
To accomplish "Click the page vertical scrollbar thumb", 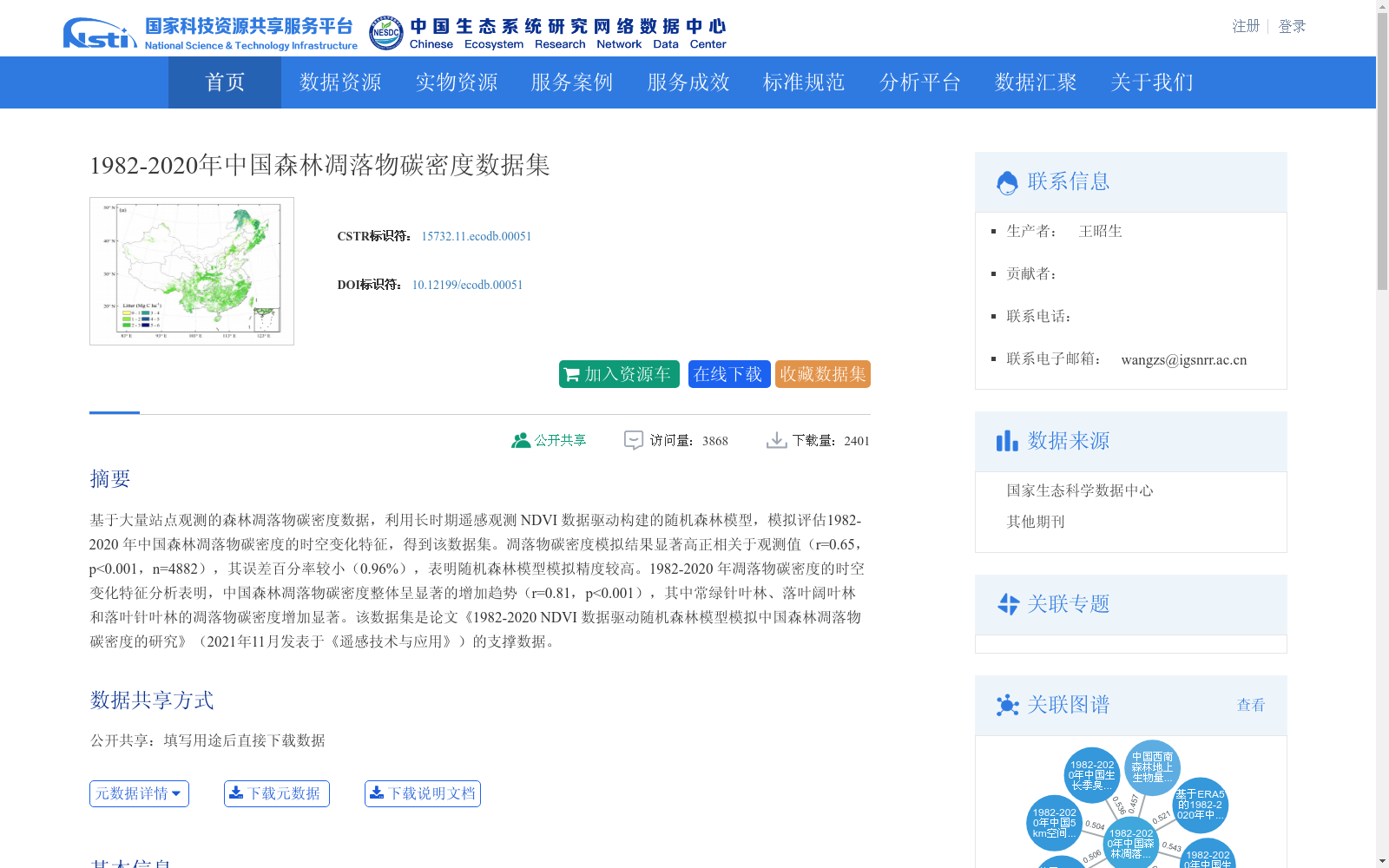I will [1382, 152].
